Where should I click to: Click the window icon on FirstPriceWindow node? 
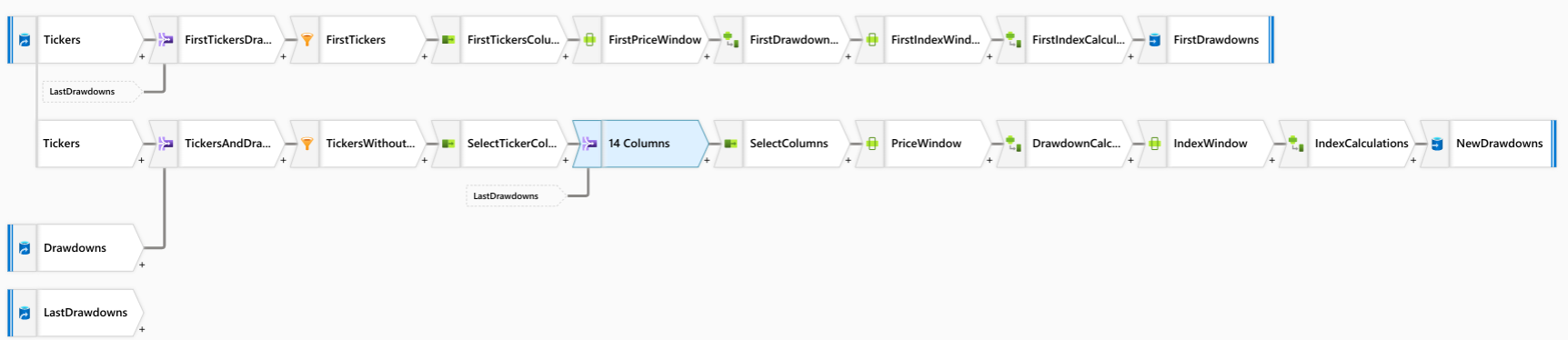coord(589,40)
